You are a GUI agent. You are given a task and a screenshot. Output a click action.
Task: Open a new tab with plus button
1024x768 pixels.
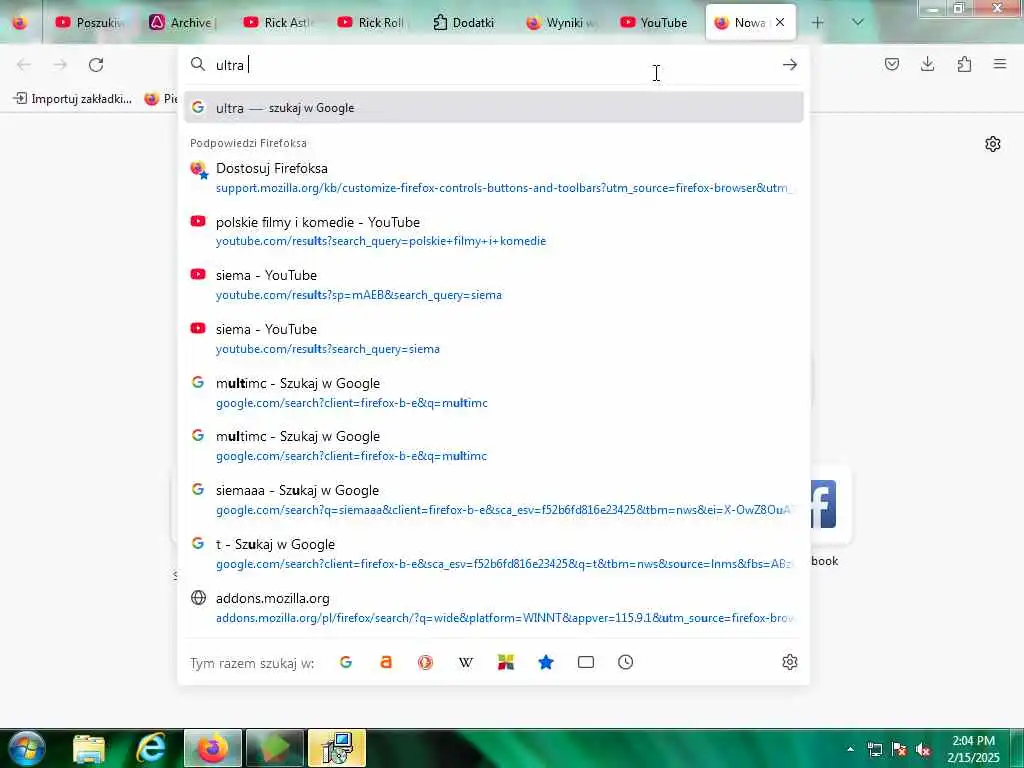point(818,23)
